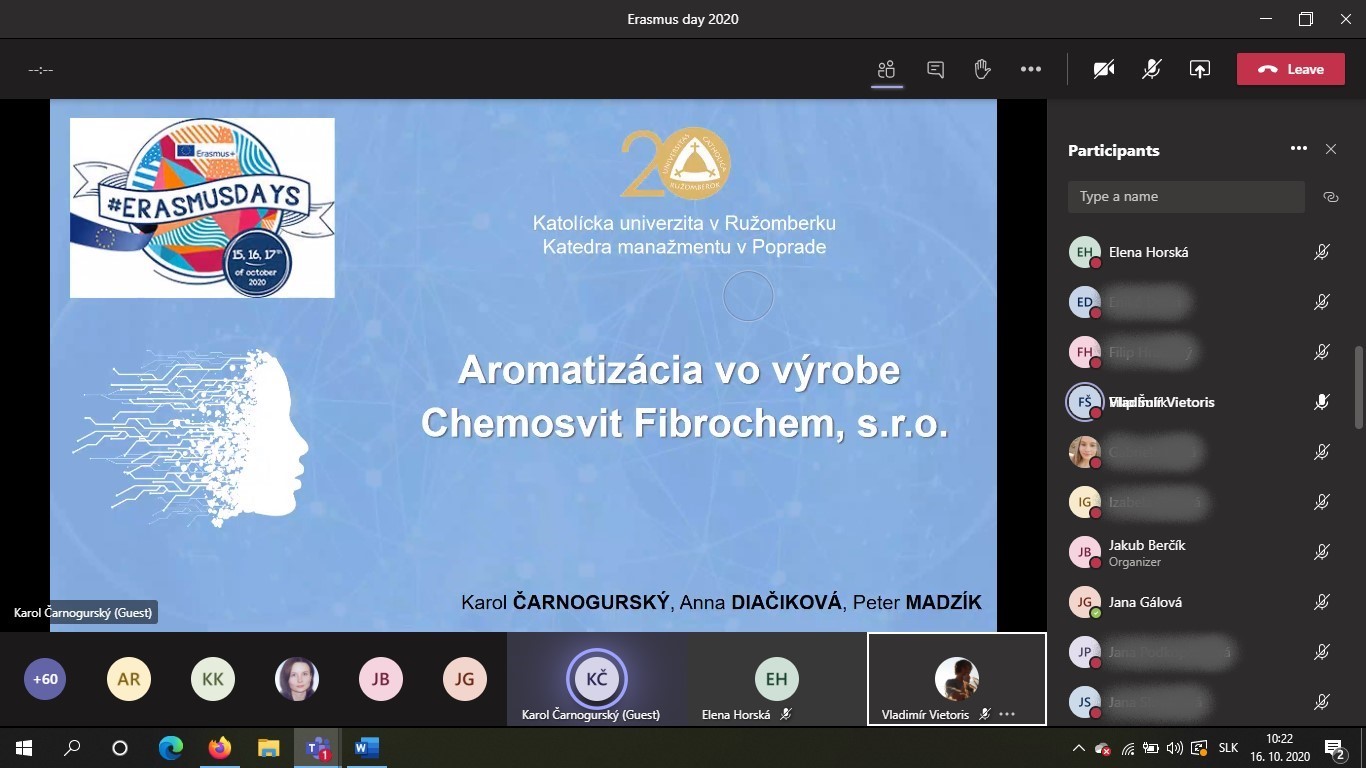1366x768 pixels.
Task: Copy the meeting join link icon
Action: coord(1330,197)
